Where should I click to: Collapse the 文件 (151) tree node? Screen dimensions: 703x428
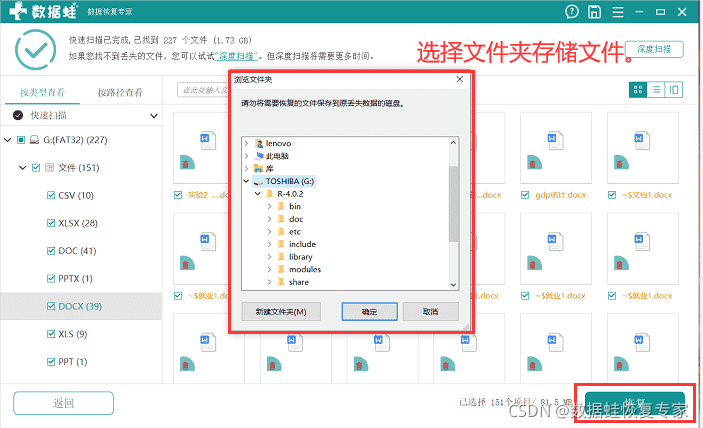pyautogui.click(x=22, y=168)
